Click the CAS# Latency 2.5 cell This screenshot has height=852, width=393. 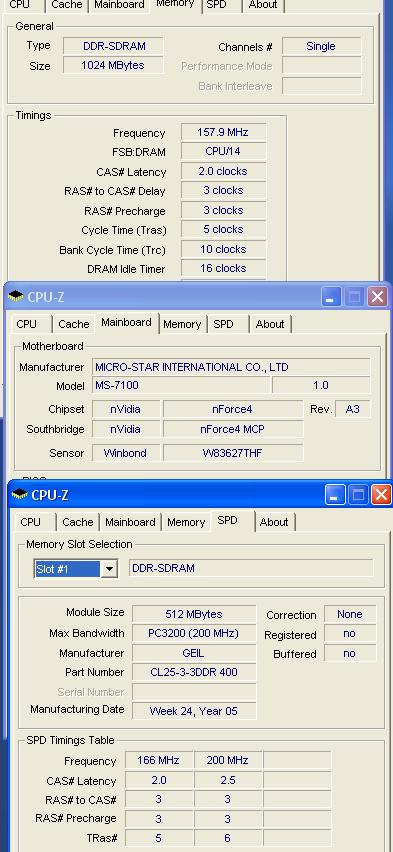(228, 780)
